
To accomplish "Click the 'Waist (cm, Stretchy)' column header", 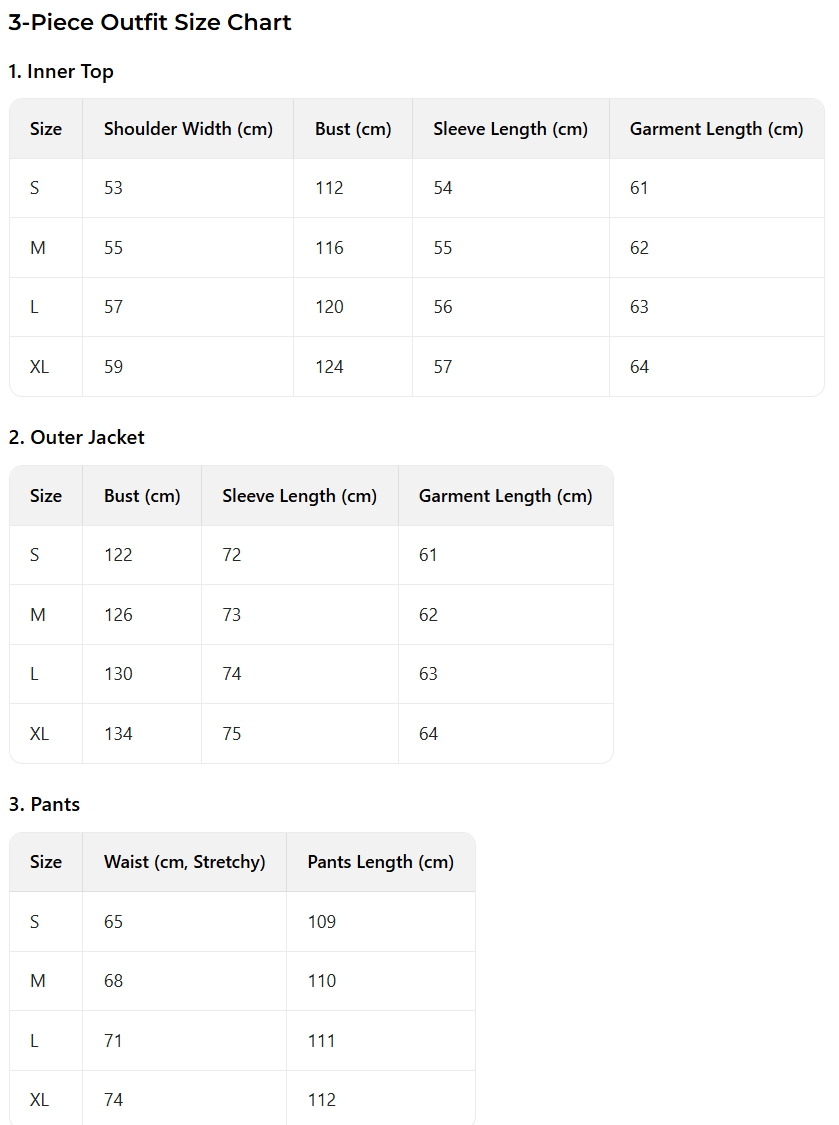I will click(x=184, y=862).
